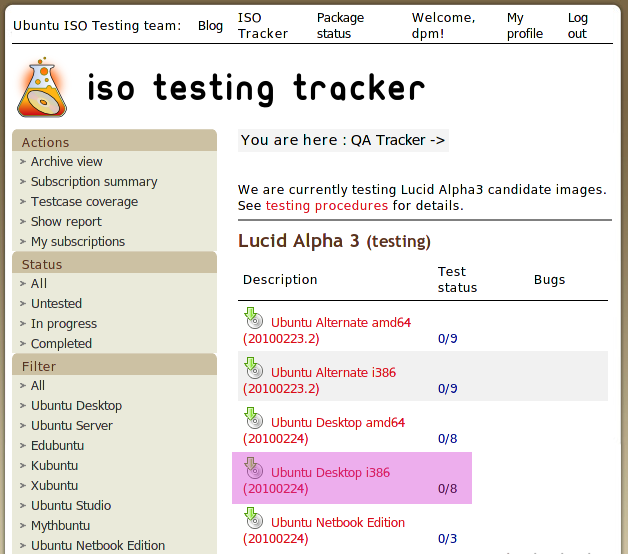Go to ISO Tracker in top navigation
The width and height of the screenshot is (628, 554).
pyautogui.click(x=263, y=26)
